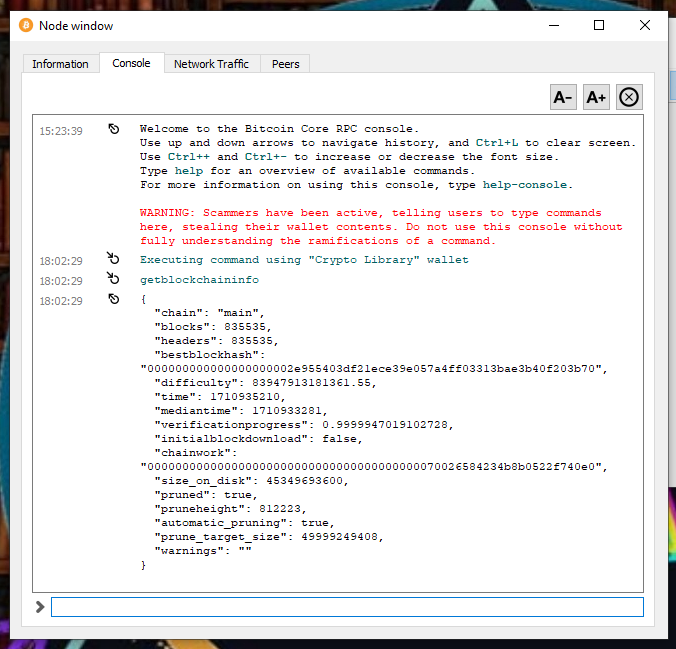
Task: Increase console font size with A+ button
Action: pos(596,97)
